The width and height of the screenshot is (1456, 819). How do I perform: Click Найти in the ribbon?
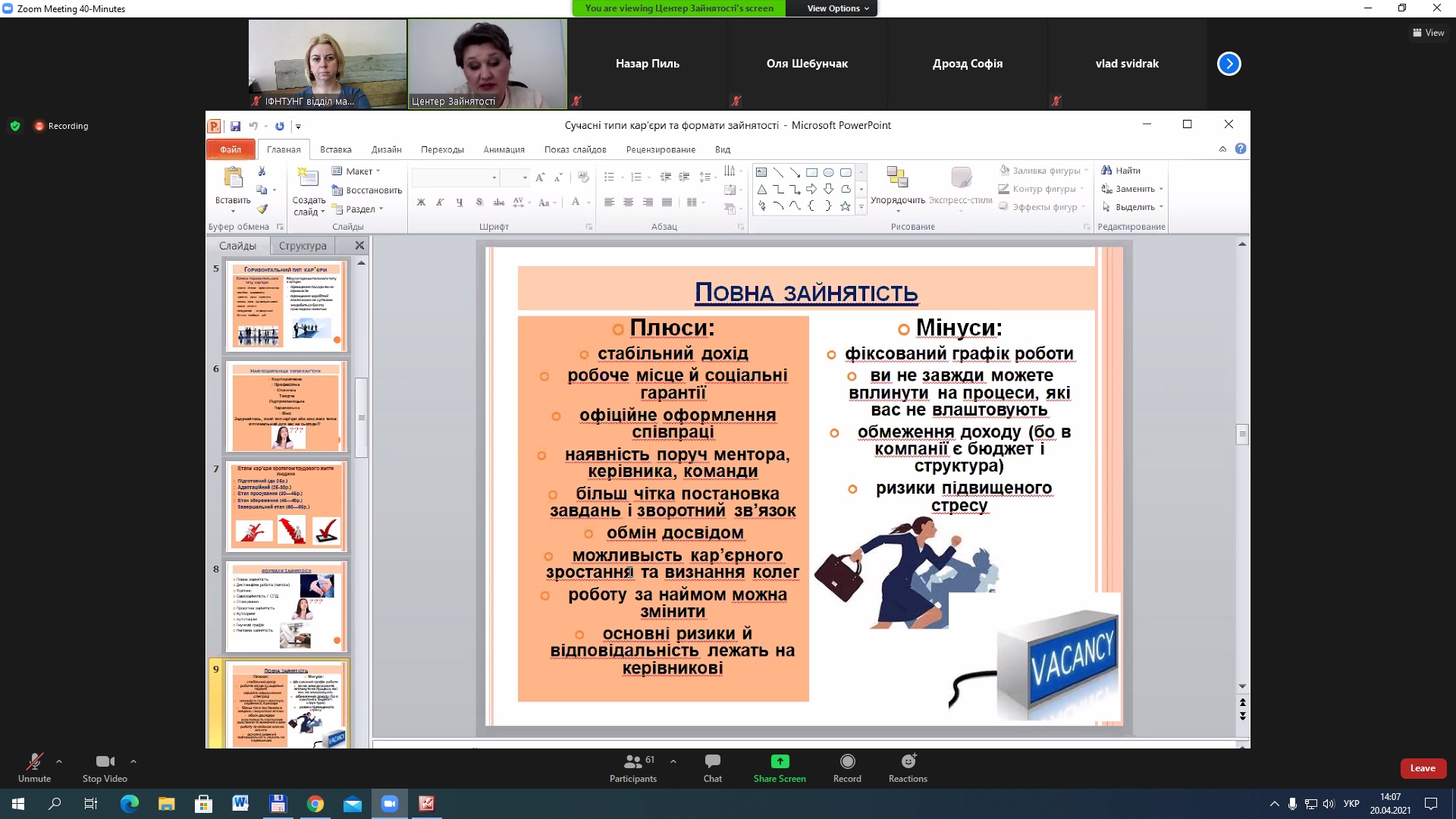point(1121,171)
